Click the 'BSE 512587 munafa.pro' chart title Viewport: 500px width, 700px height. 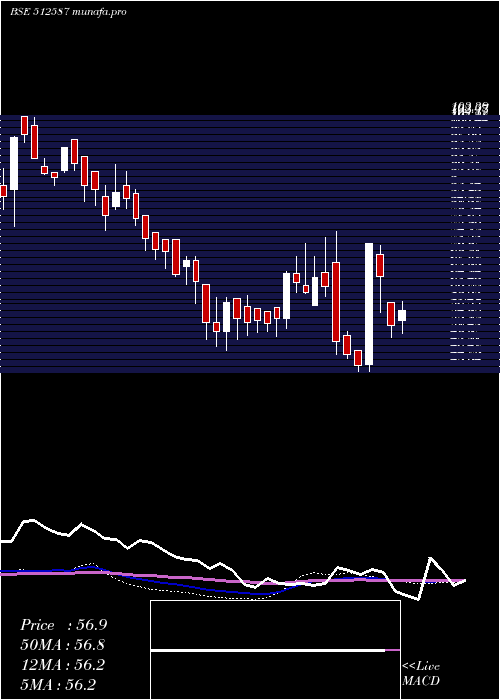pos(68,12)
